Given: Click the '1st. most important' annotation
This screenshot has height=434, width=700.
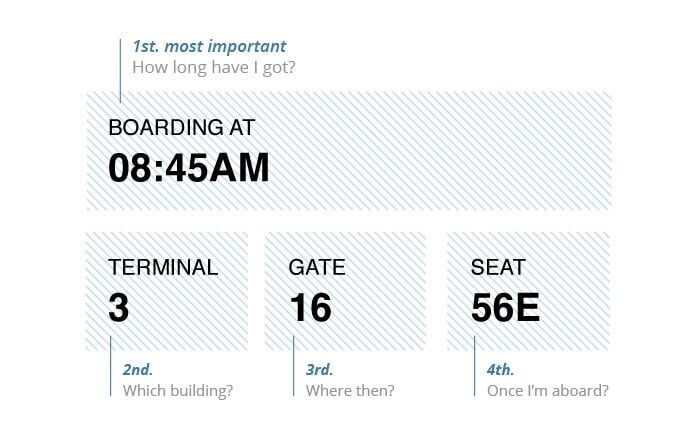Looking at the screenshot, I should (x=209, y=46).
